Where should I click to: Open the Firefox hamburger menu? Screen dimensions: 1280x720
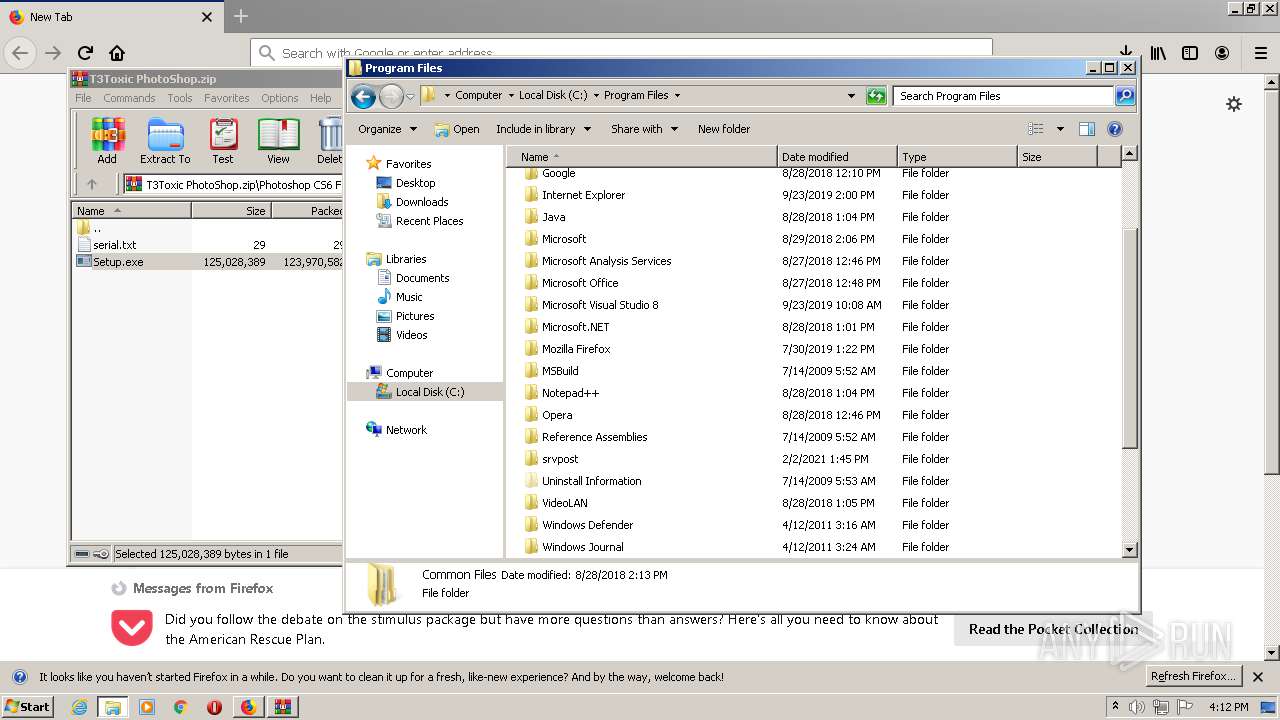click(1261, 53)
